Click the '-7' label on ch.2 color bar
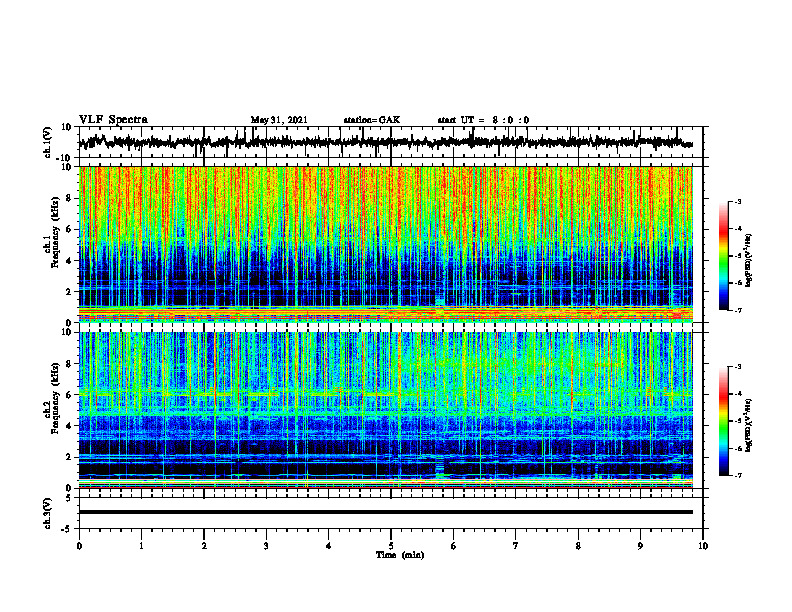Image resolution: width=792 pixels, height=612 pixels. coord(738,475)
